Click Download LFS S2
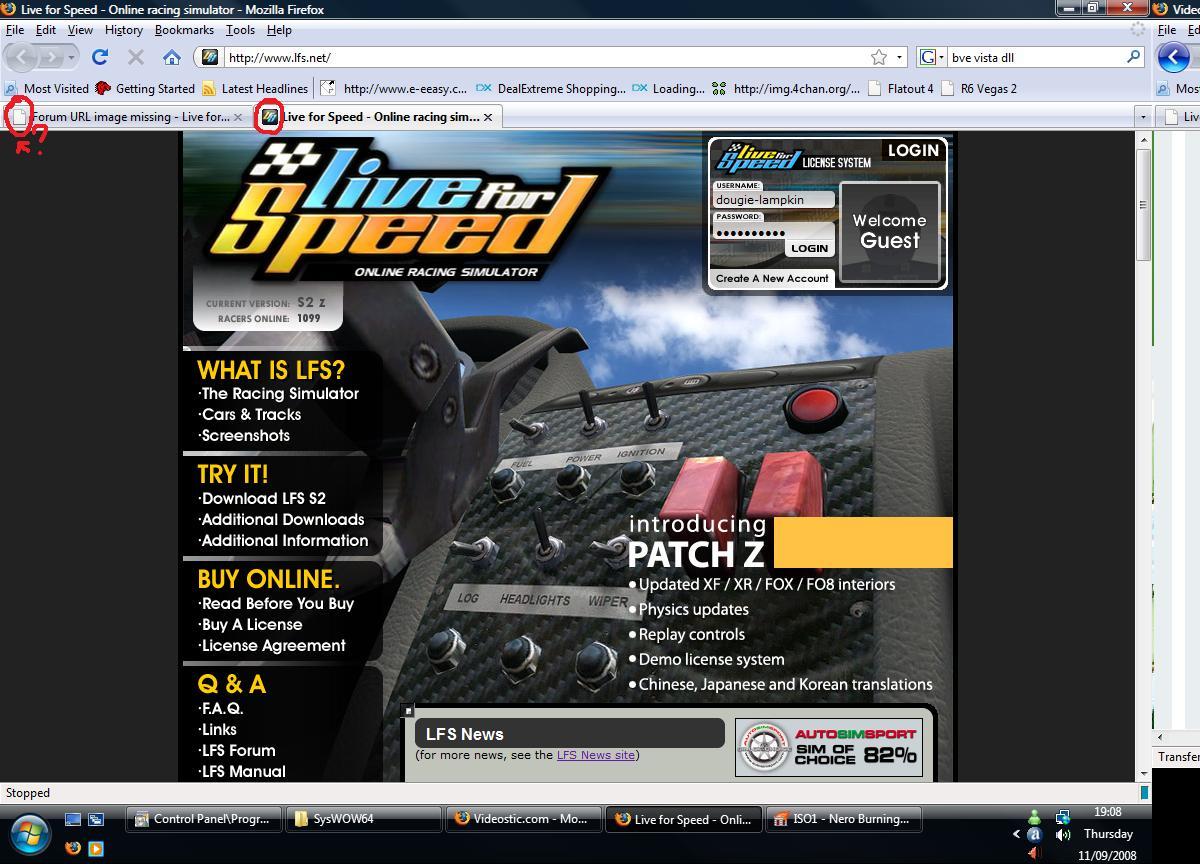This screenshot has width=1200, height=864. 262,499
